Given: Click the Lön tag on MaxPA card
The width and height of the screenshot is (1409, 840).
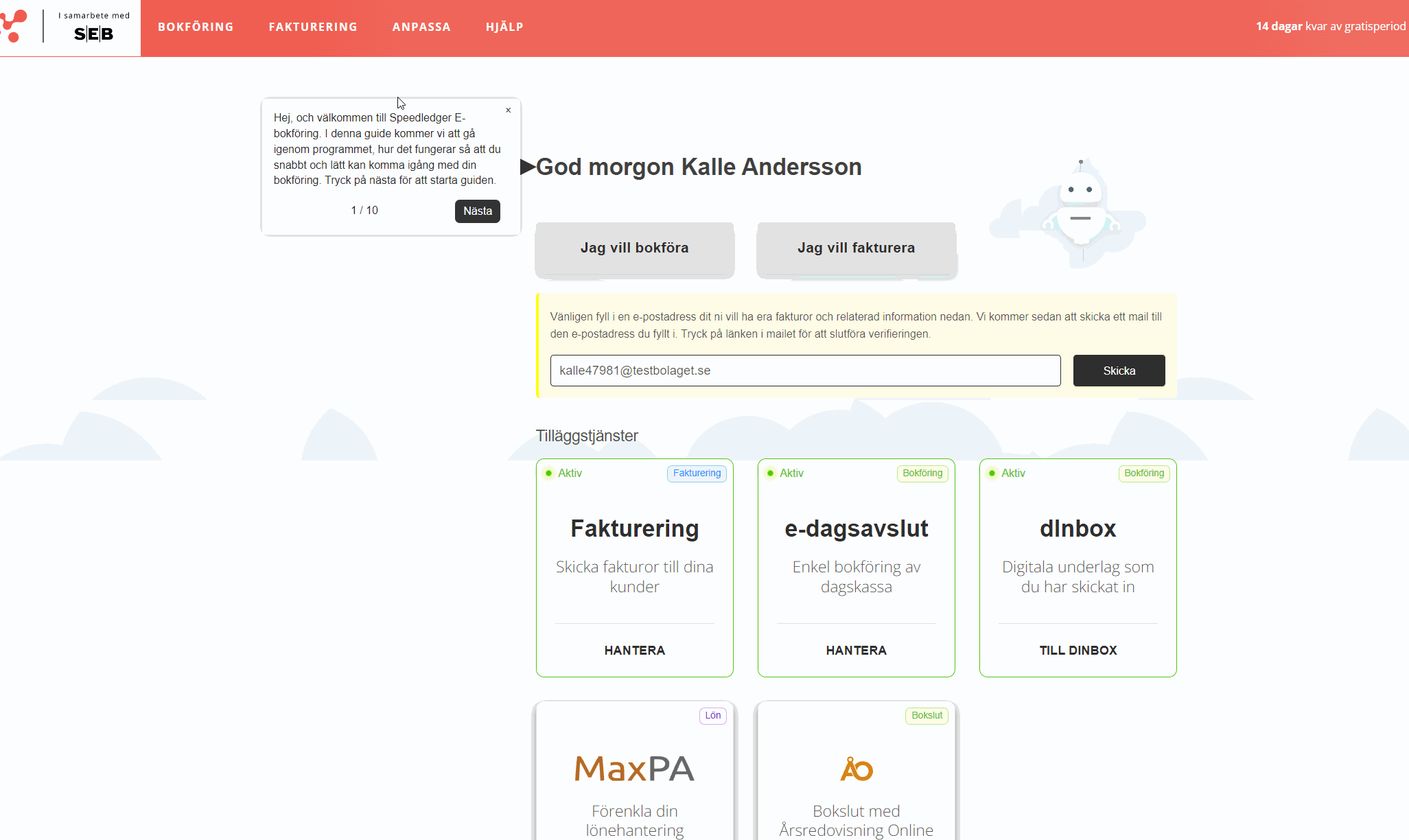Looking at the screenshot, I should (713, 716).
